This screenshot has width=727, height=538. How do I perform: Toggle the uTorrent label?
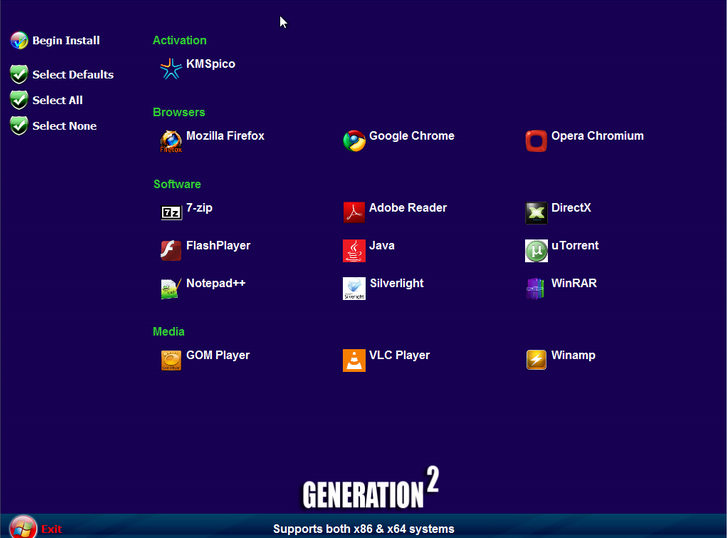(x=575, y=246)
